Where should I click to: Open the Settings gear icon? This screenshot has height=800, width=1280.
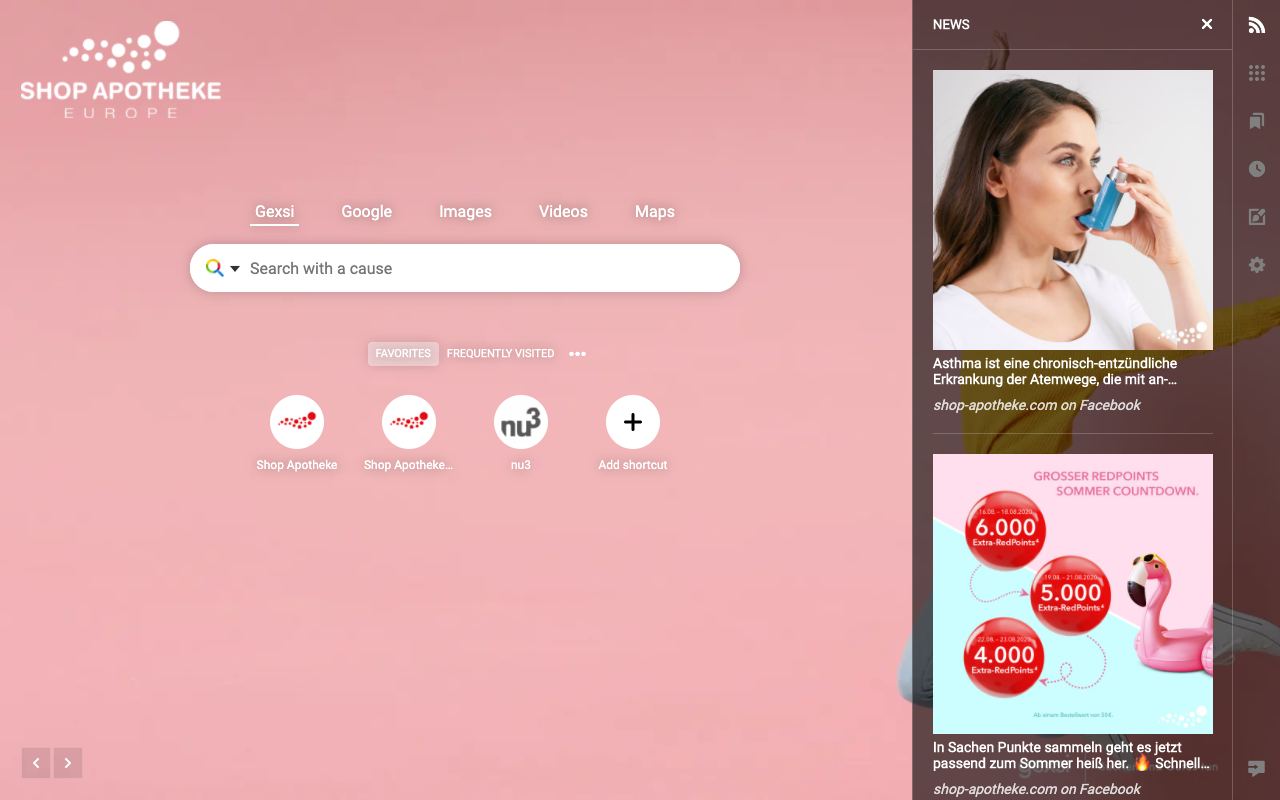pyautogui.click(x=1257, y=265)
